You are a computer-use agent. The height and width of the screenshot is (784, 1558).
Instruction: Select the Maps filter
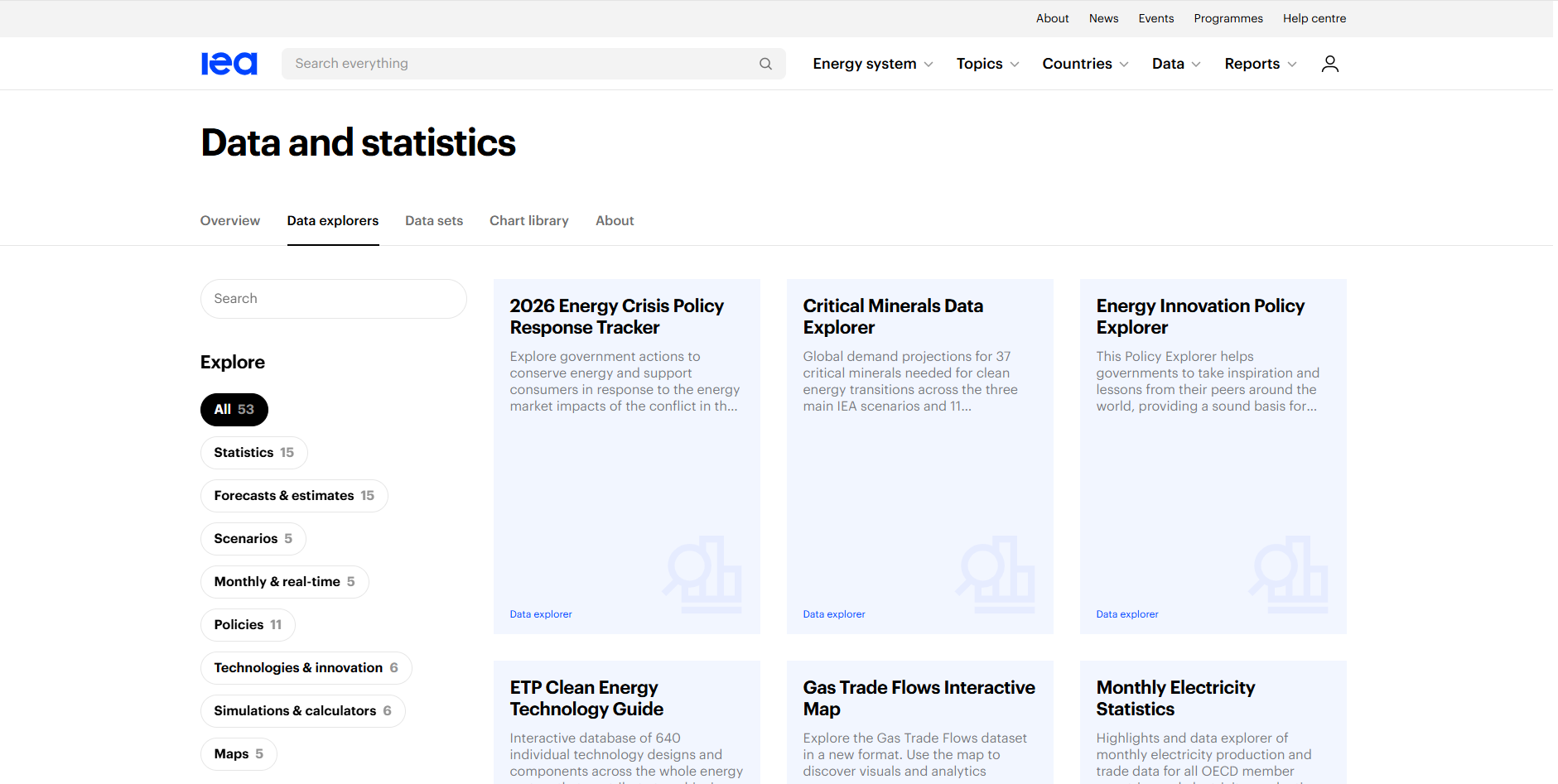pyautogui.click(x=239, y=754)
